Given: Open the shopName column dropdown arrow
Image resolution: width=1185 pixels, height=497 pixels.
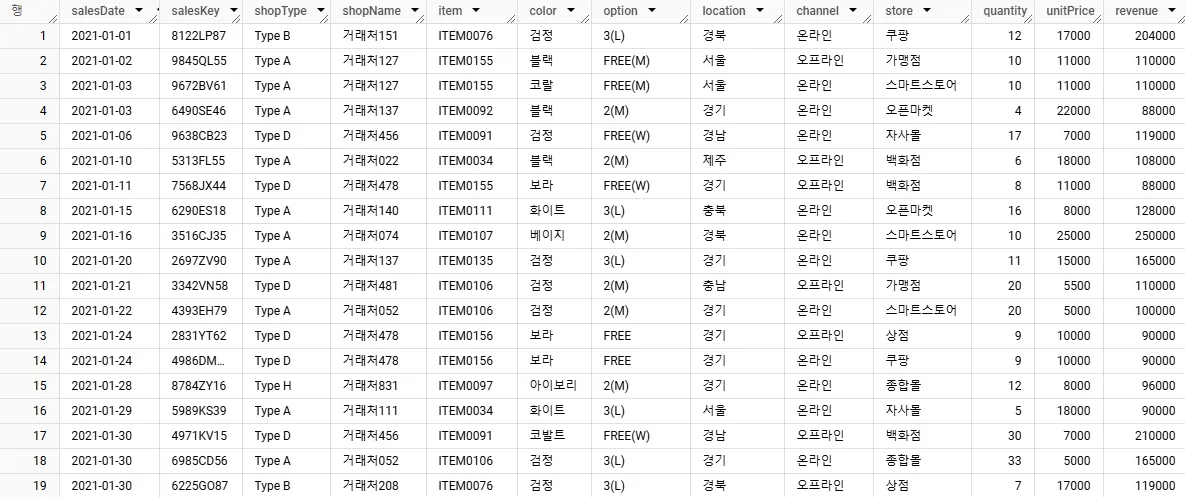Looking at the screenshot, I should (416, 11).
